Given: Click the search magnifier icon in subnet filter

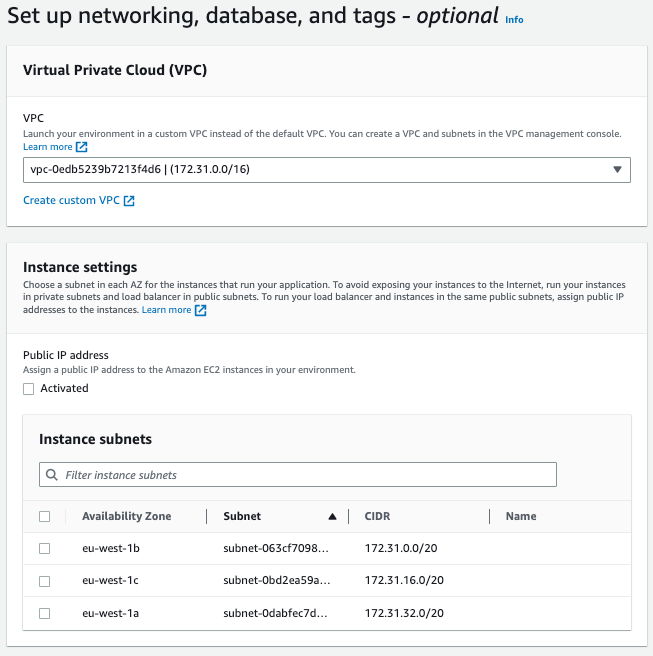Looking at the screenshot, I should (x=51, y=475).
